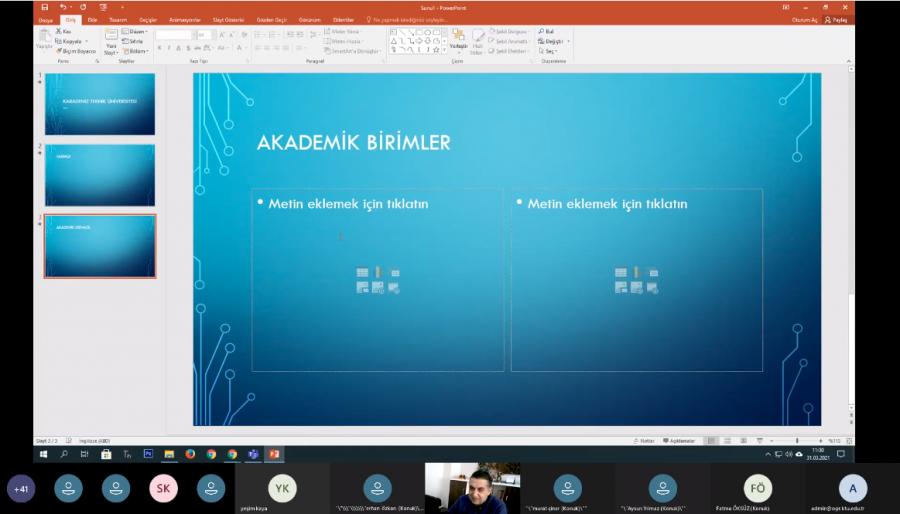Click the Kes (Cut) scissors icon

point(62,32)
